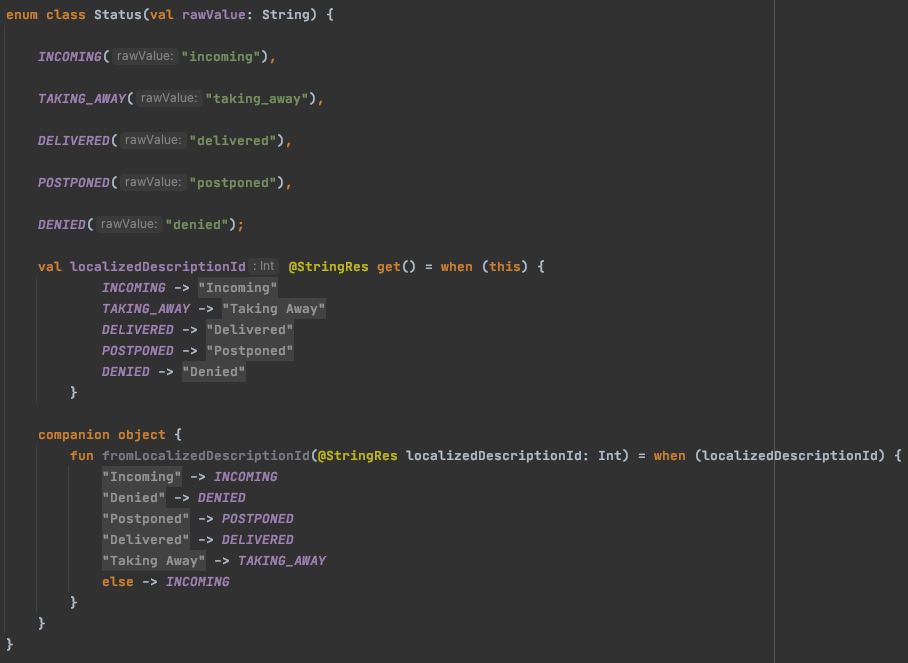The width and height of the screenshot is (908, 663).
Task: Click TAKING_AWAY result in the companion block
Action: [282, 561]
